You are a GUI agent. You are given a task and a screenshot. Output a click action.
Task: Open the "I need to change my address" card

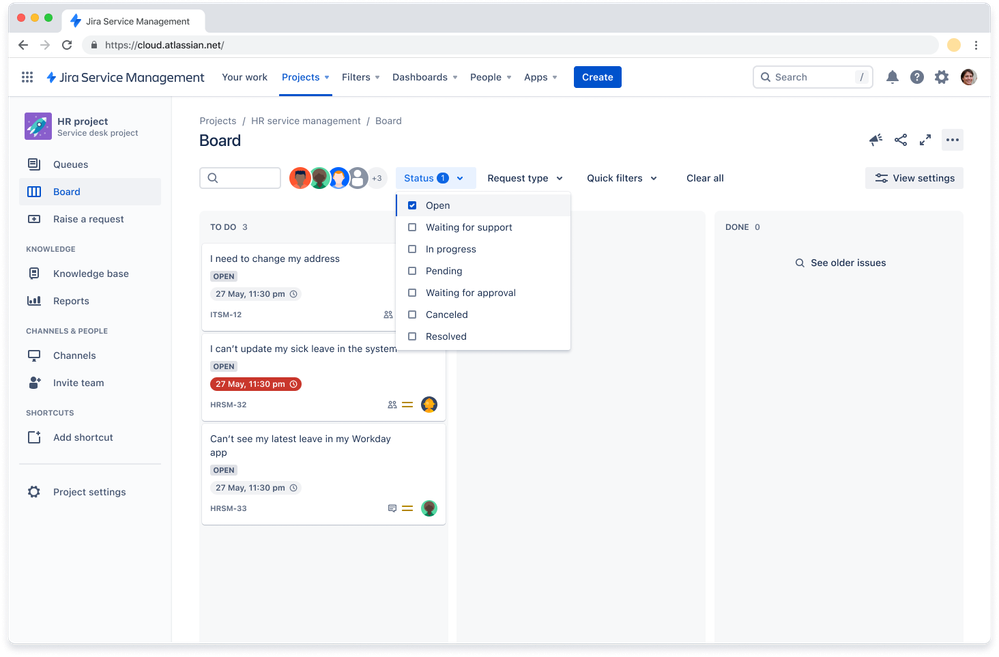(x=299, y=287)
